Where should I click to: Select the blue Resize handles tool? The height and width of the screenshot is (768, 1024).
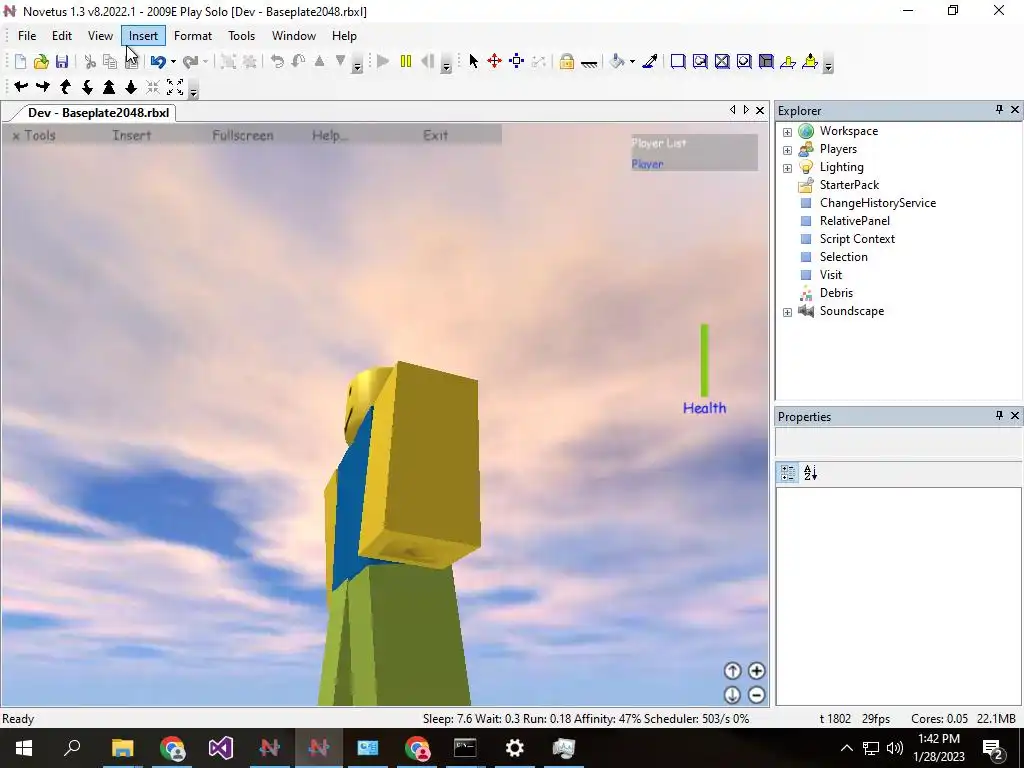(x=517, y=61)
